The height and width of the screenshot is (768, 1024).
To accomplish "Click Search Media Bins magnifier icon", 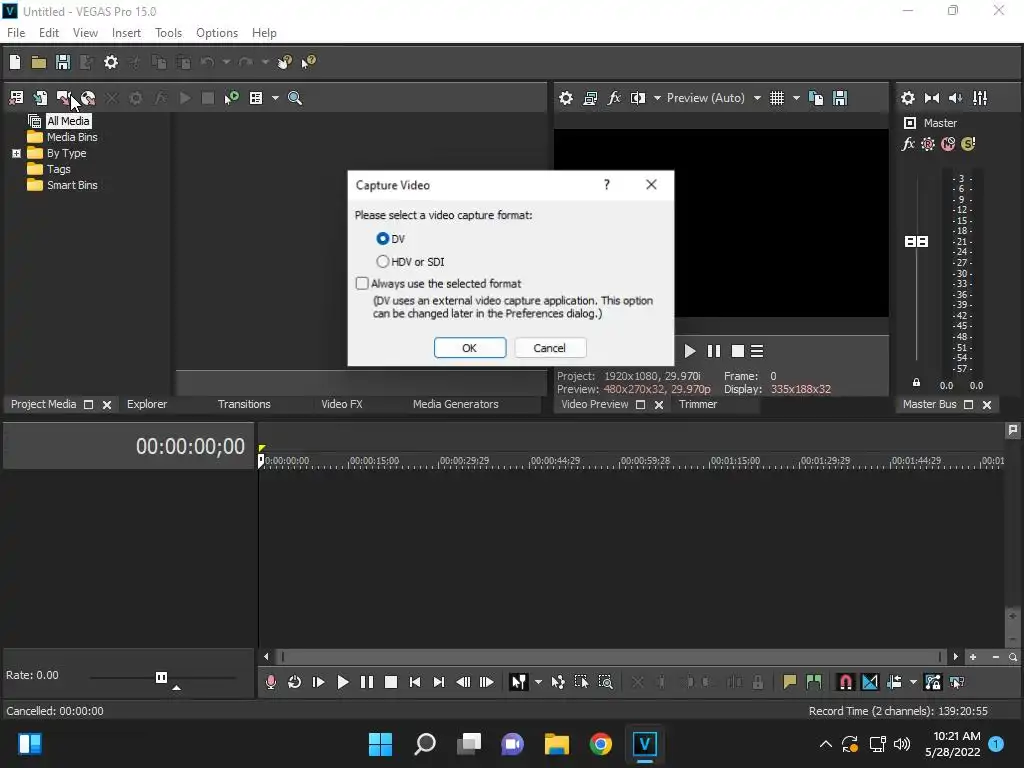I will tap(295, 98).
